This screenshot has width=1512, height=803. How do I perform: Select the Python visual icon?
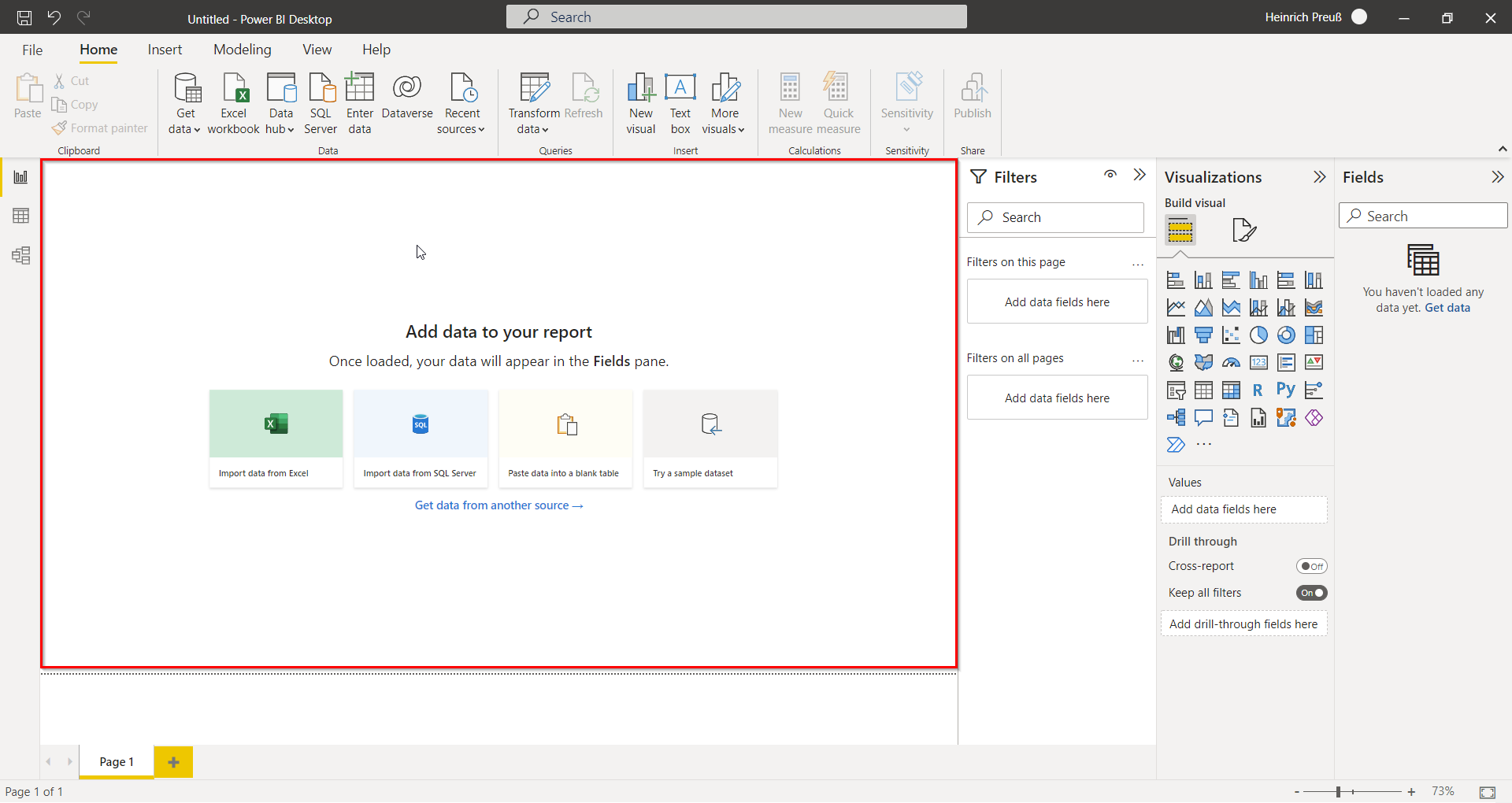[x=1285, y=390]
